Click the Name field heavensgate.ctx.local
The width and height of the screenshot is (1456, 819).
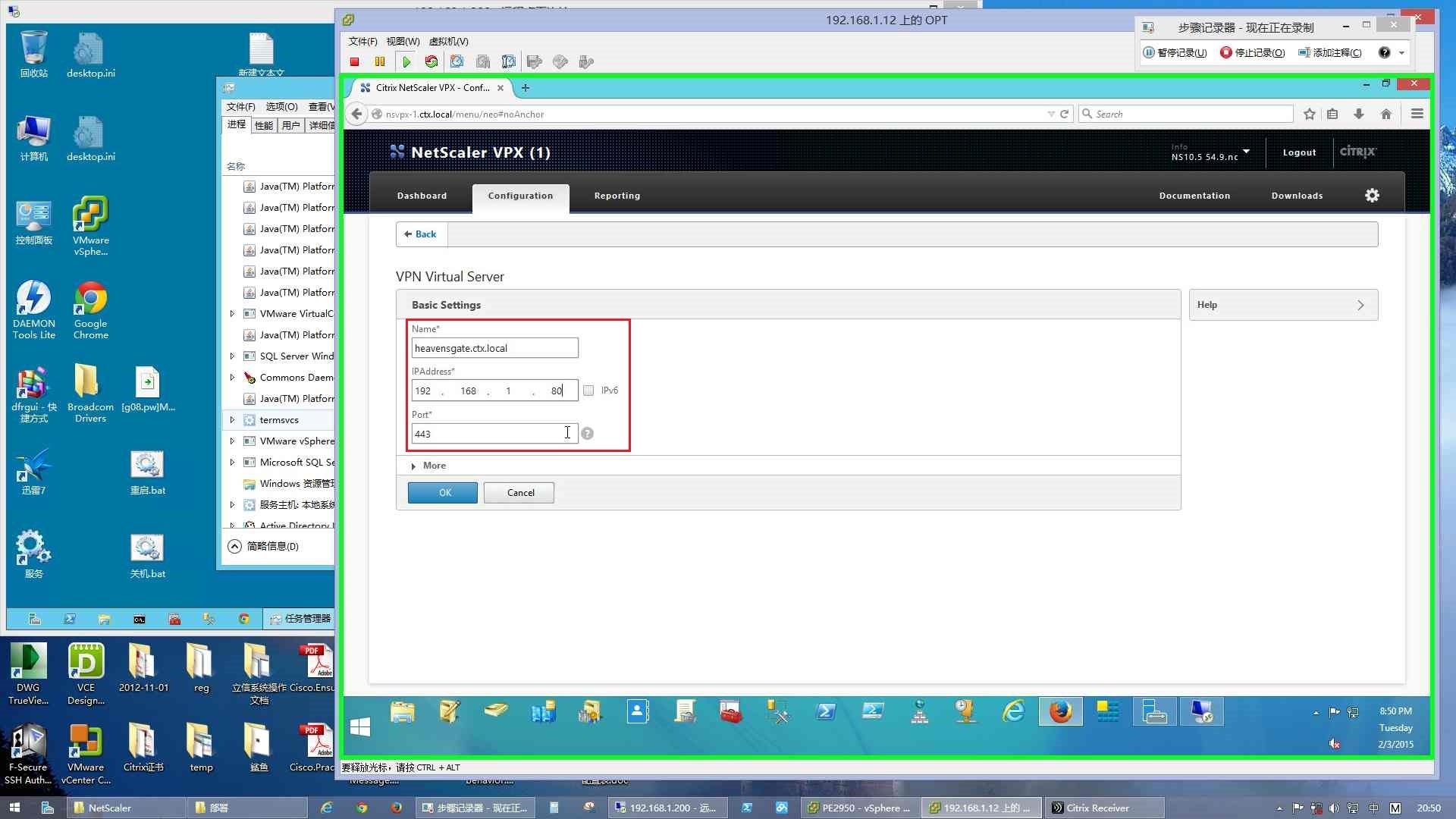[494, 348]
